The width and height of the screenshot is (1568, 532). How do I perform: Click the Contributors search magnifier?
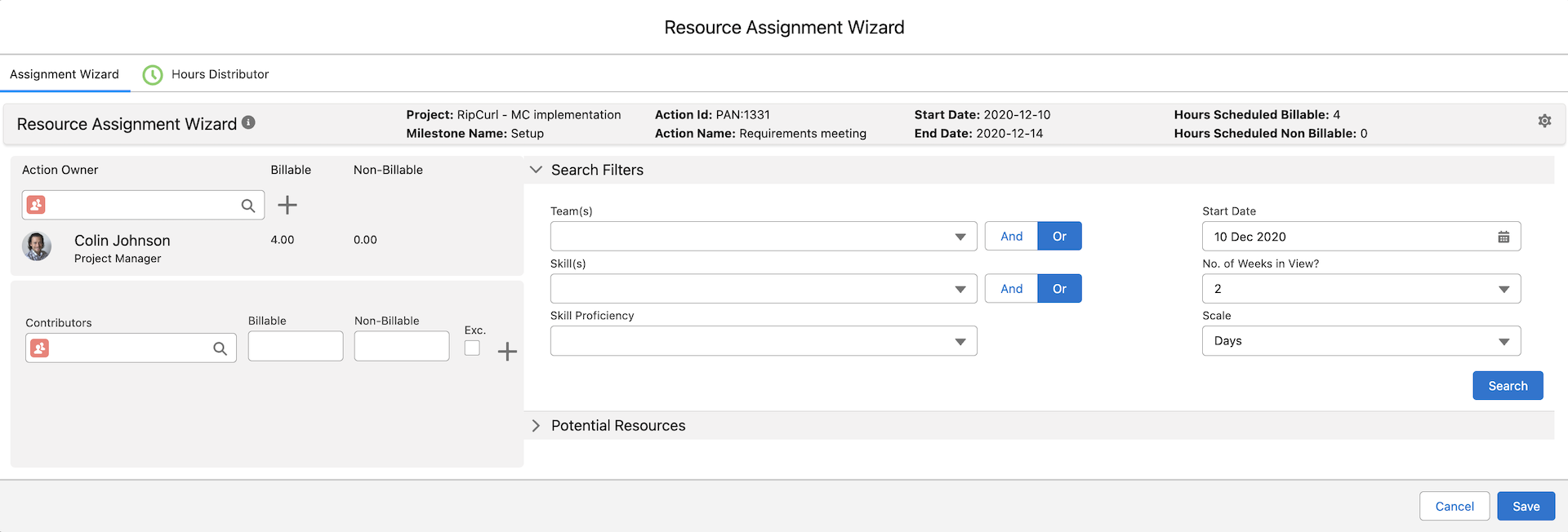[x=220, y=348]
